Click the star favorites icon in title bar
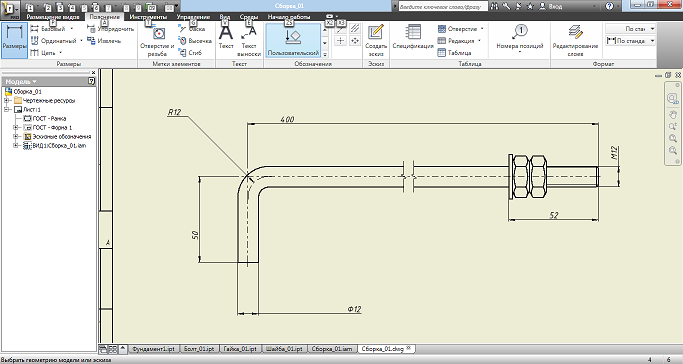This screenshot has width=683, height=364. (530, 6)
